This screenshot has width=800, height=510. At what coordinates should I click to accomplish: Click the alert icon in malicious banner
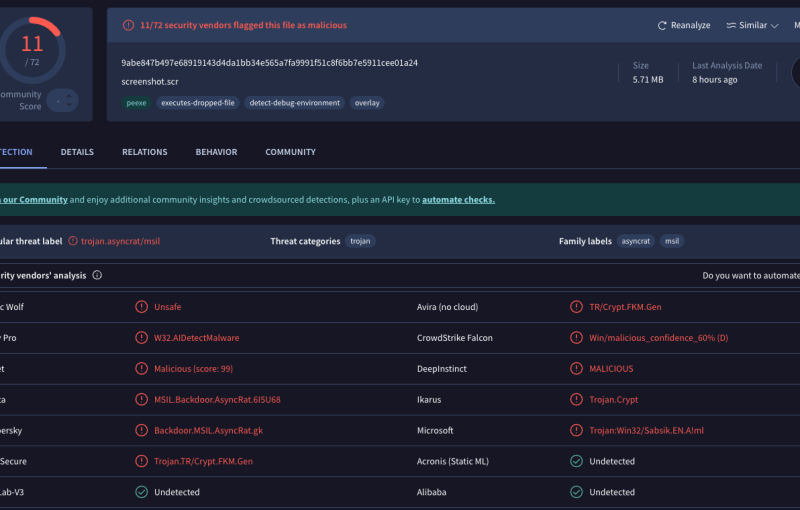tap(128, 25)
